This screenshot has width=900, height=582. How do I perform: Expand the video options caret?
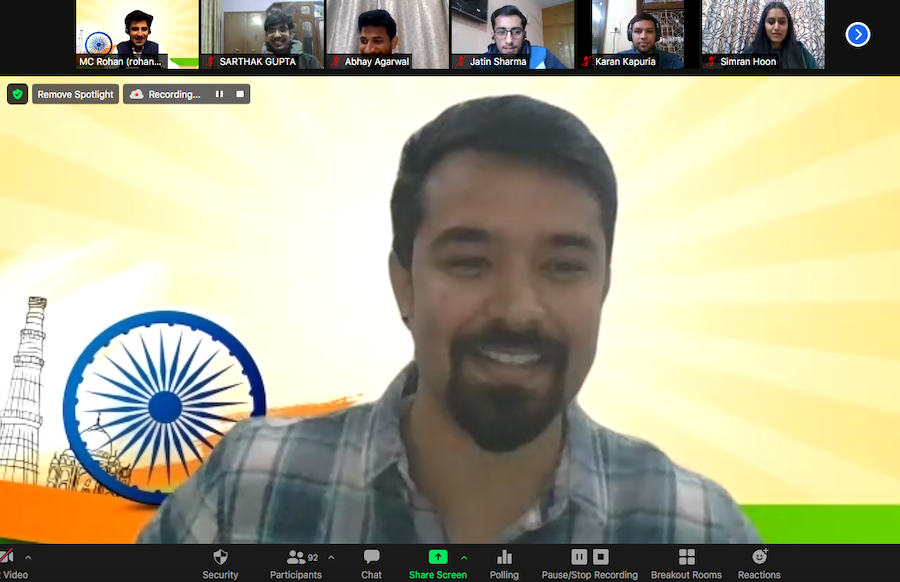(x=28, y=557)
